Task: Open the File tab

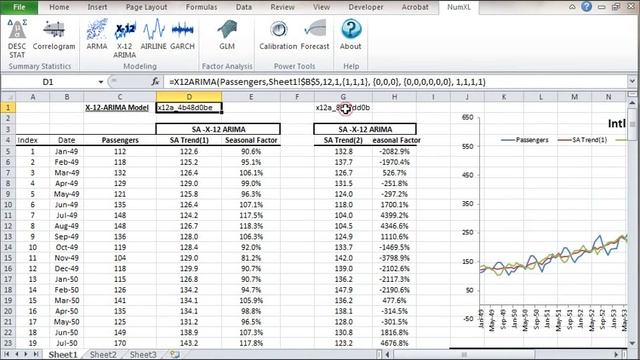Action: pyautogui.click(x=19, y=7)
